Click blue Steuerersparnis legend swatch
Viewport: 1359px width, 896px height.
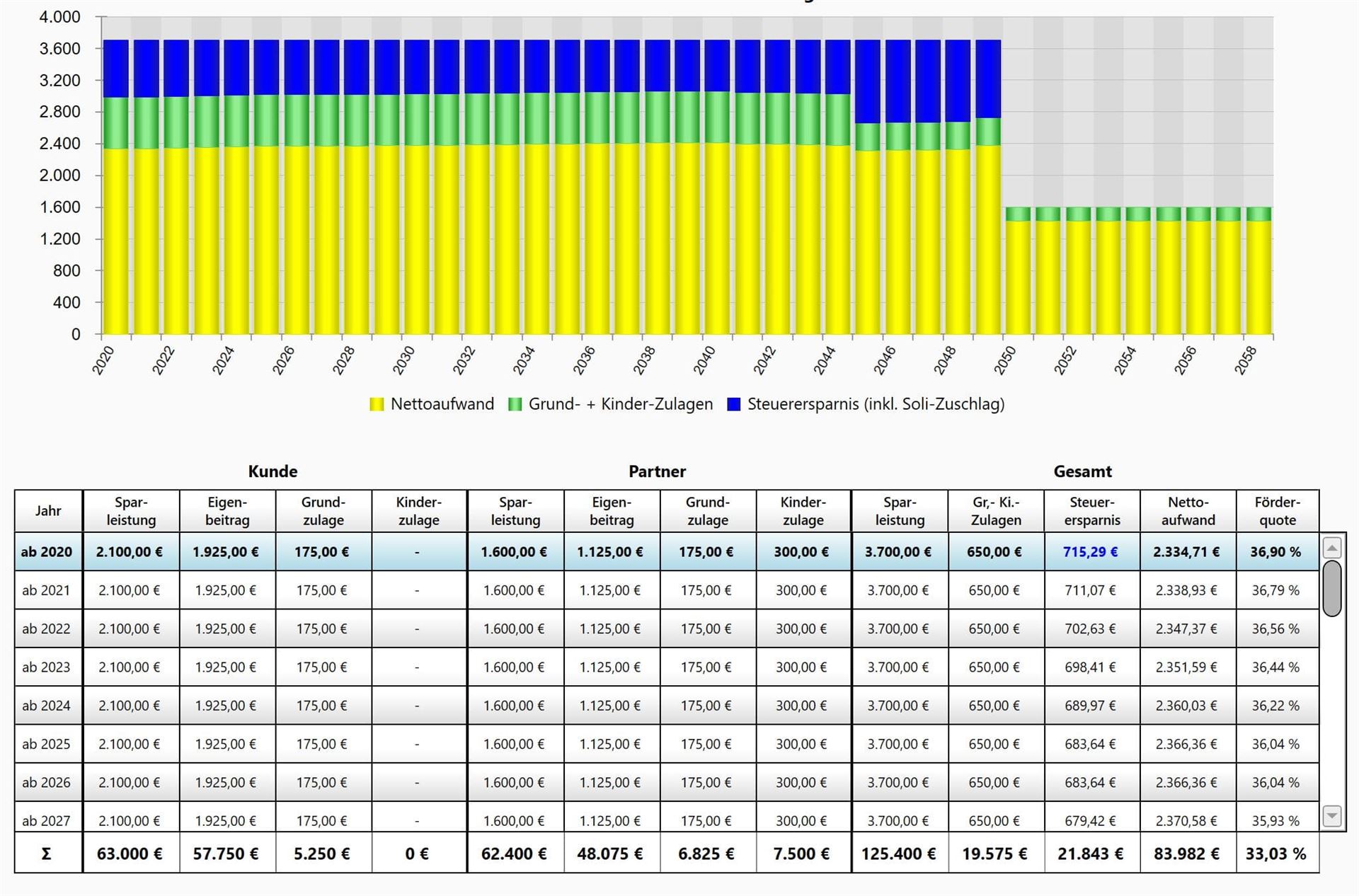tap(733, 404)
